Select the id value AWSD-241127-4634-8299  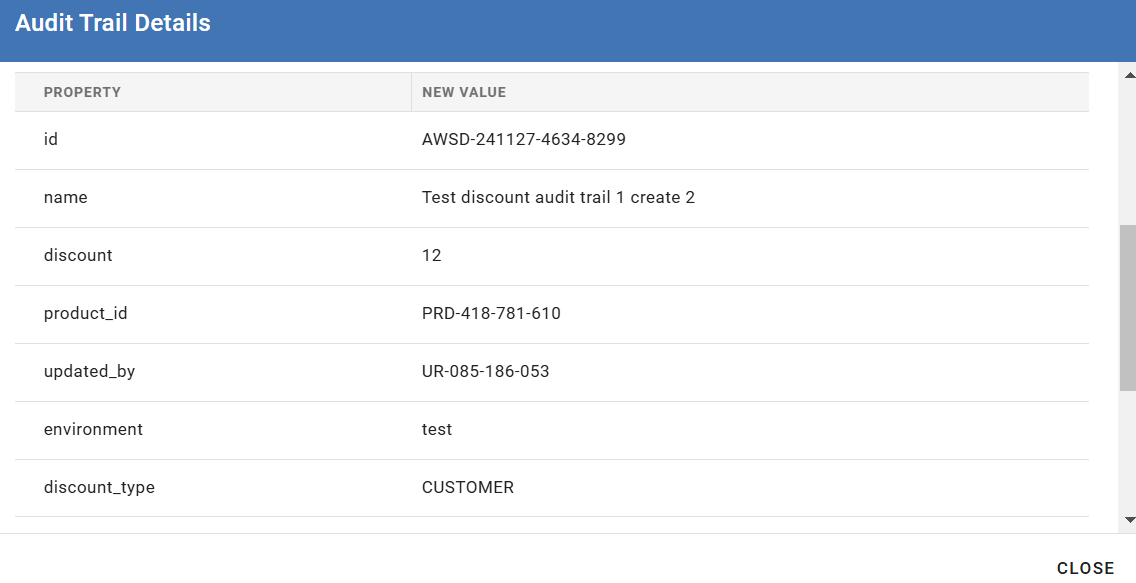point(524,139)
